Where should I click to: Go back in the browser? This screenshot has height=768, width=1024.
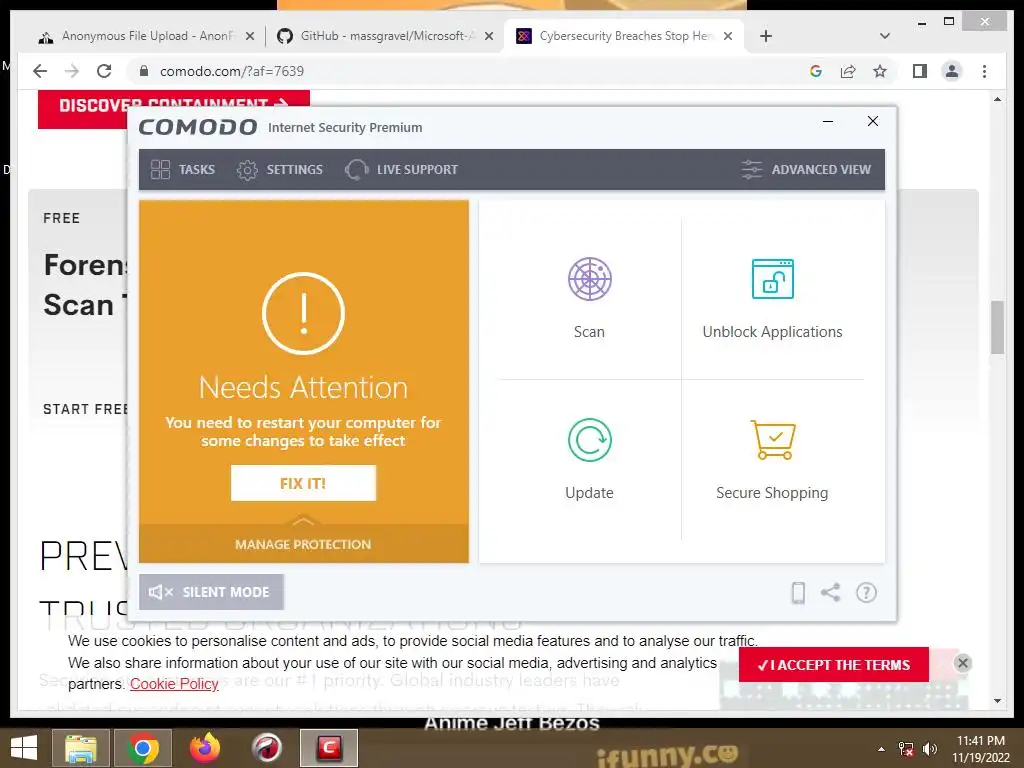tap(40, 71)
